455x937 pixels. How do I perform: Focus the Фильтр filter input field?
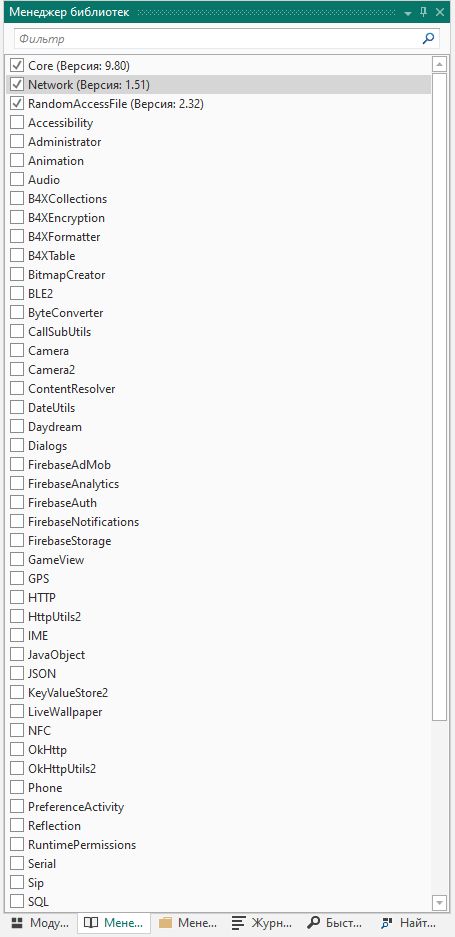[218, 39]
